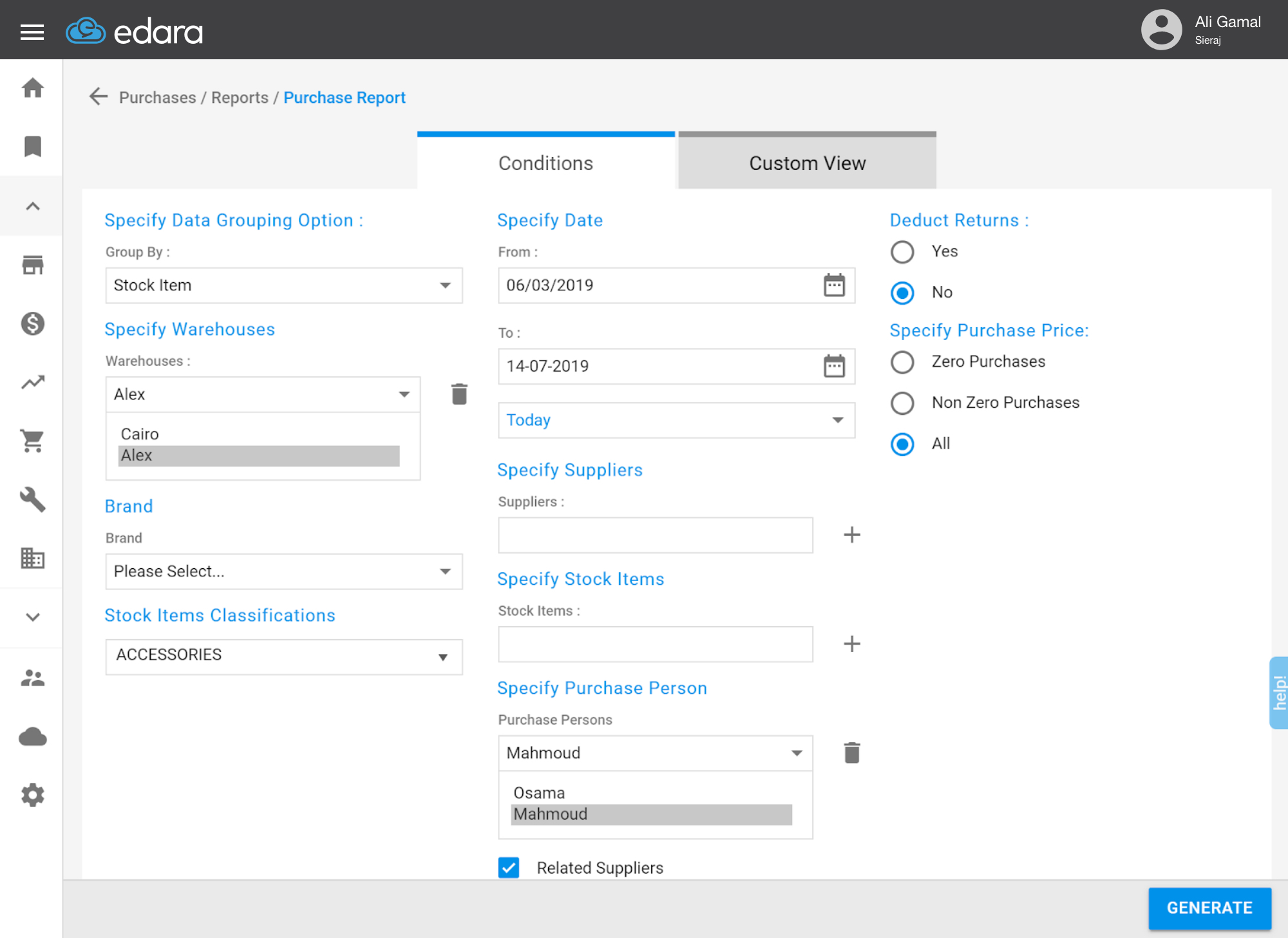The width and height of the screenshot is (1288, 938).
Task: Open the home icon in the sidebar
Action: pyautogui.click(x=32, y=89)
